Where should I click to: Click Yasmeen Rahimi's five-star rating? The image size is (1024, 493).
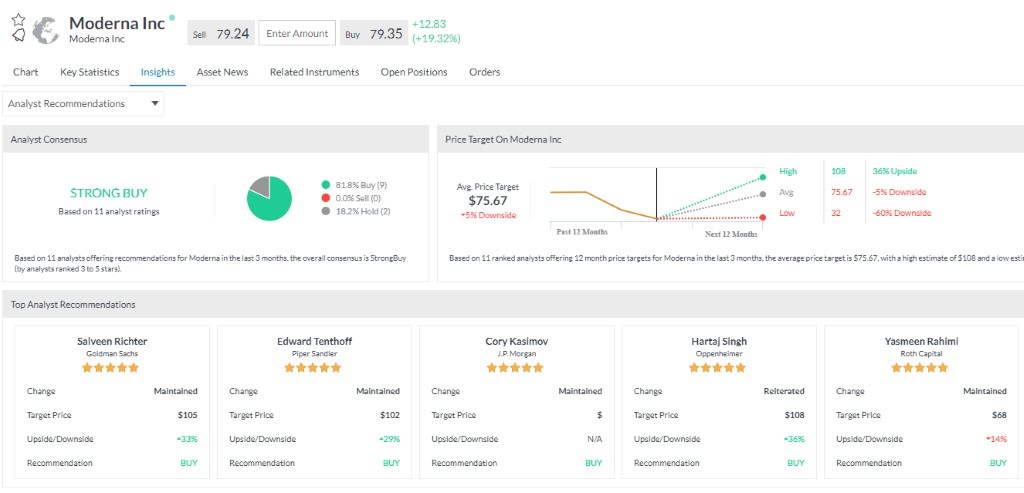[x=920, y=368]
